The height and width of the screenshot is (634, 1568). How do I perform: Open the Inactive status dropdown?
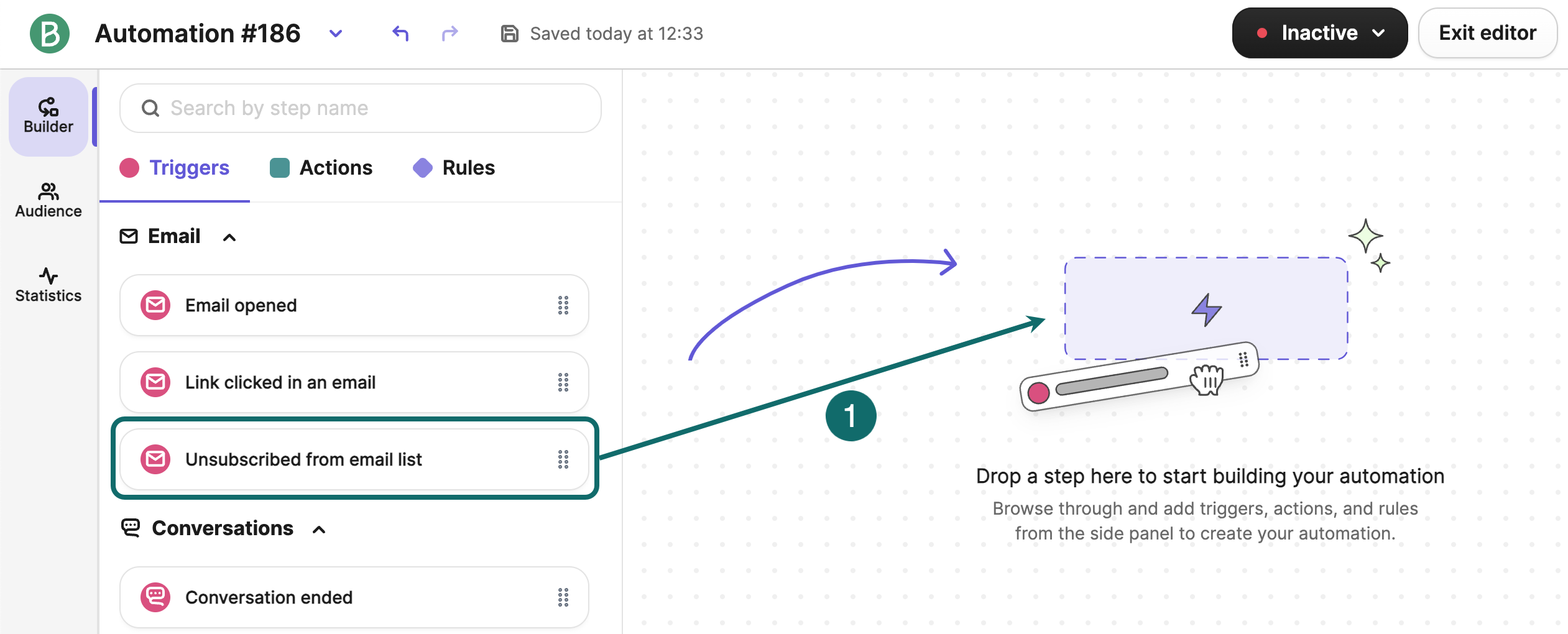pyautogui.click(x=1319, y=33)
